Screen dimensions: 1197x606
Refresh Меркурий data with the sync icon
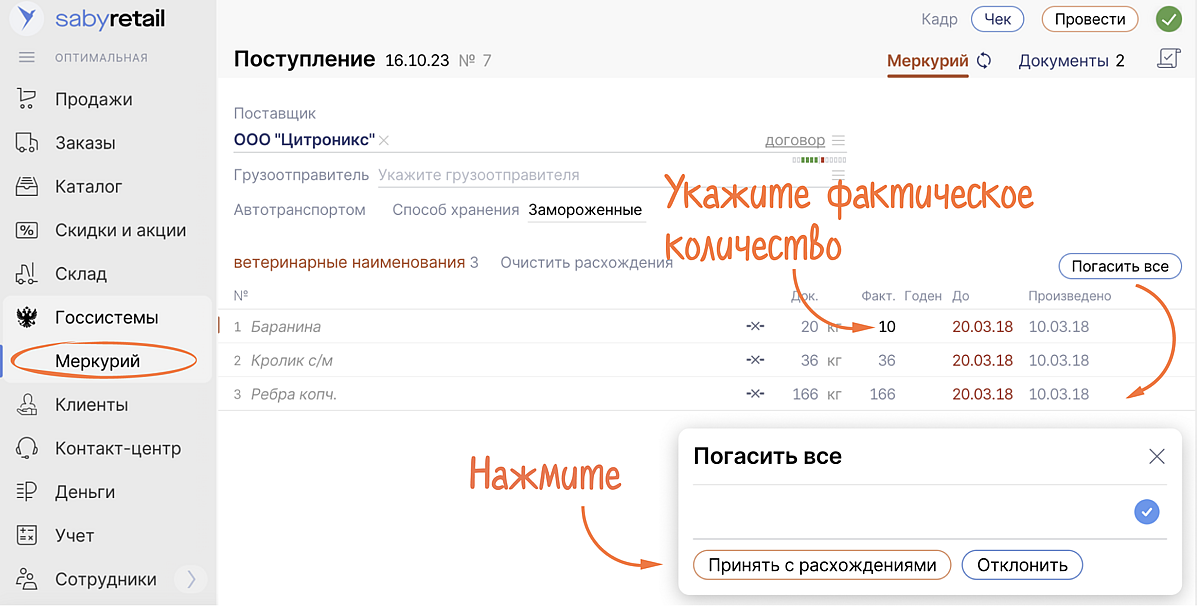[984, 61]
